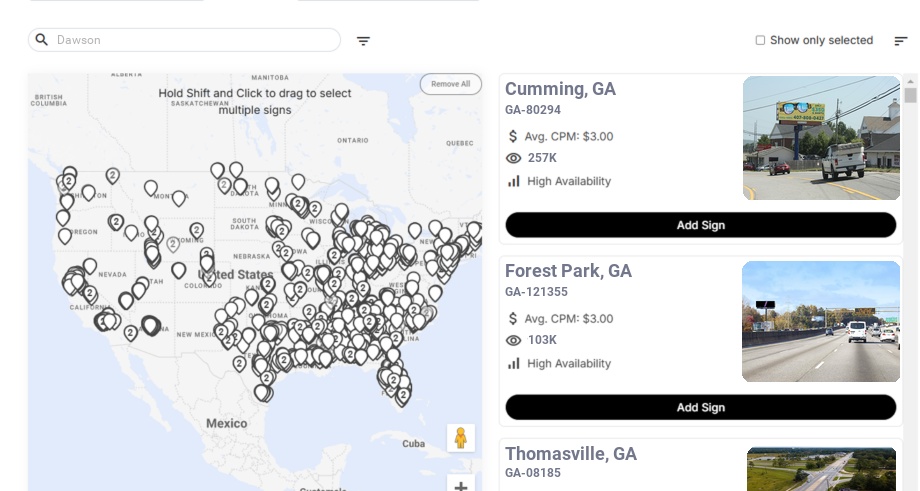The image size is (920, 491).
Task: Click Add Sign for Forest Park, GA
Action: click(x=700, y=407)
